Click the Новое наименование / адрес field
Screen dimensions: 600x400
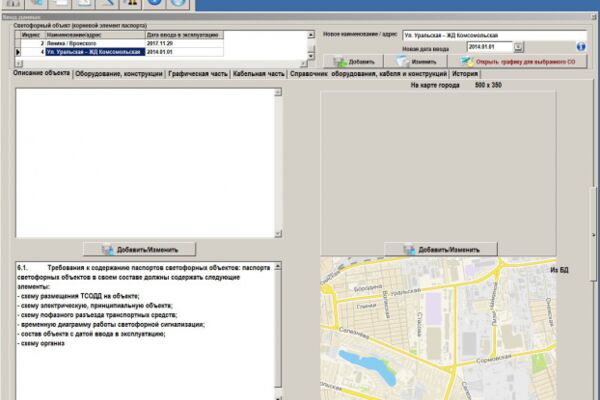494,35
